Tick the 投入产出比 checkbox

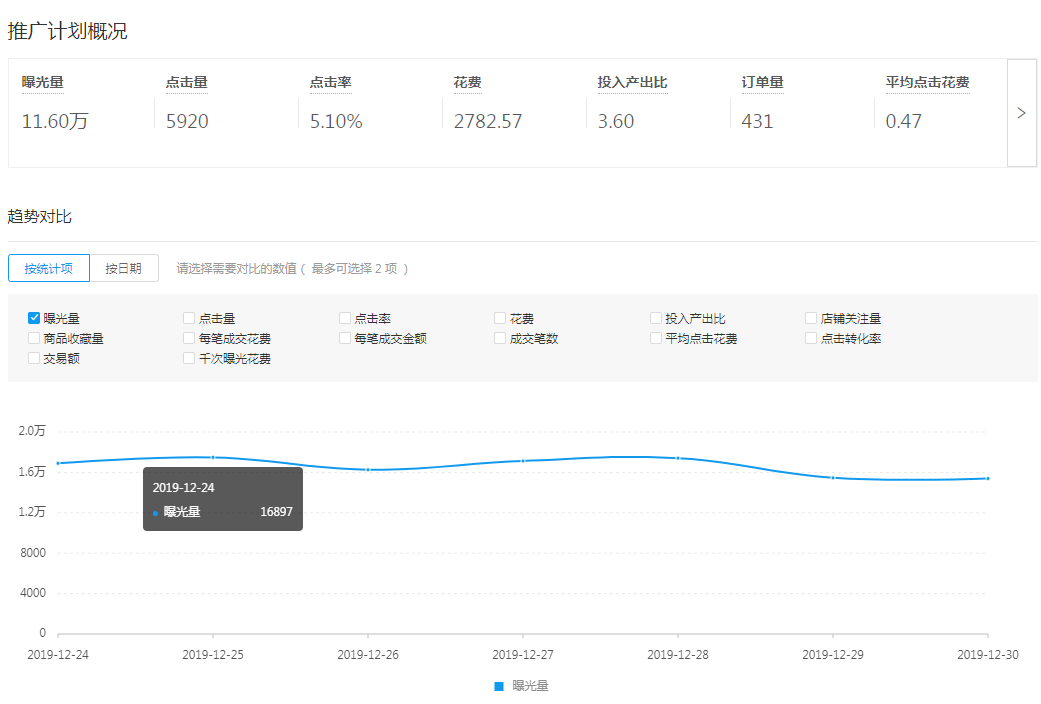tap(656, 318)
